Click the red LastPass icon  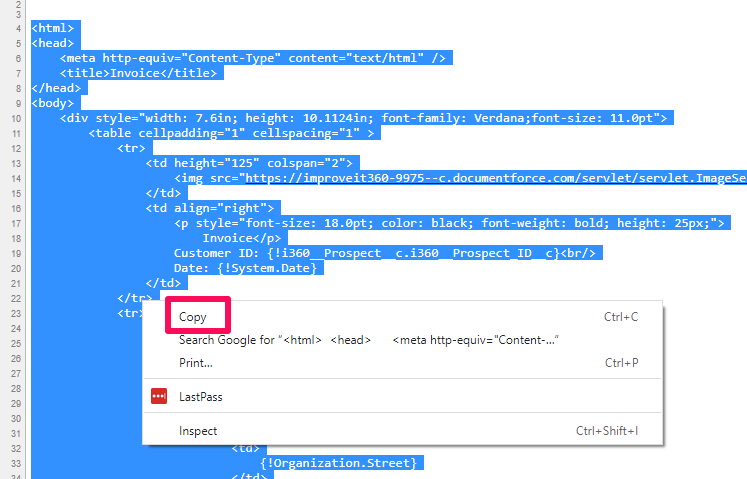[x=159, y=396]
